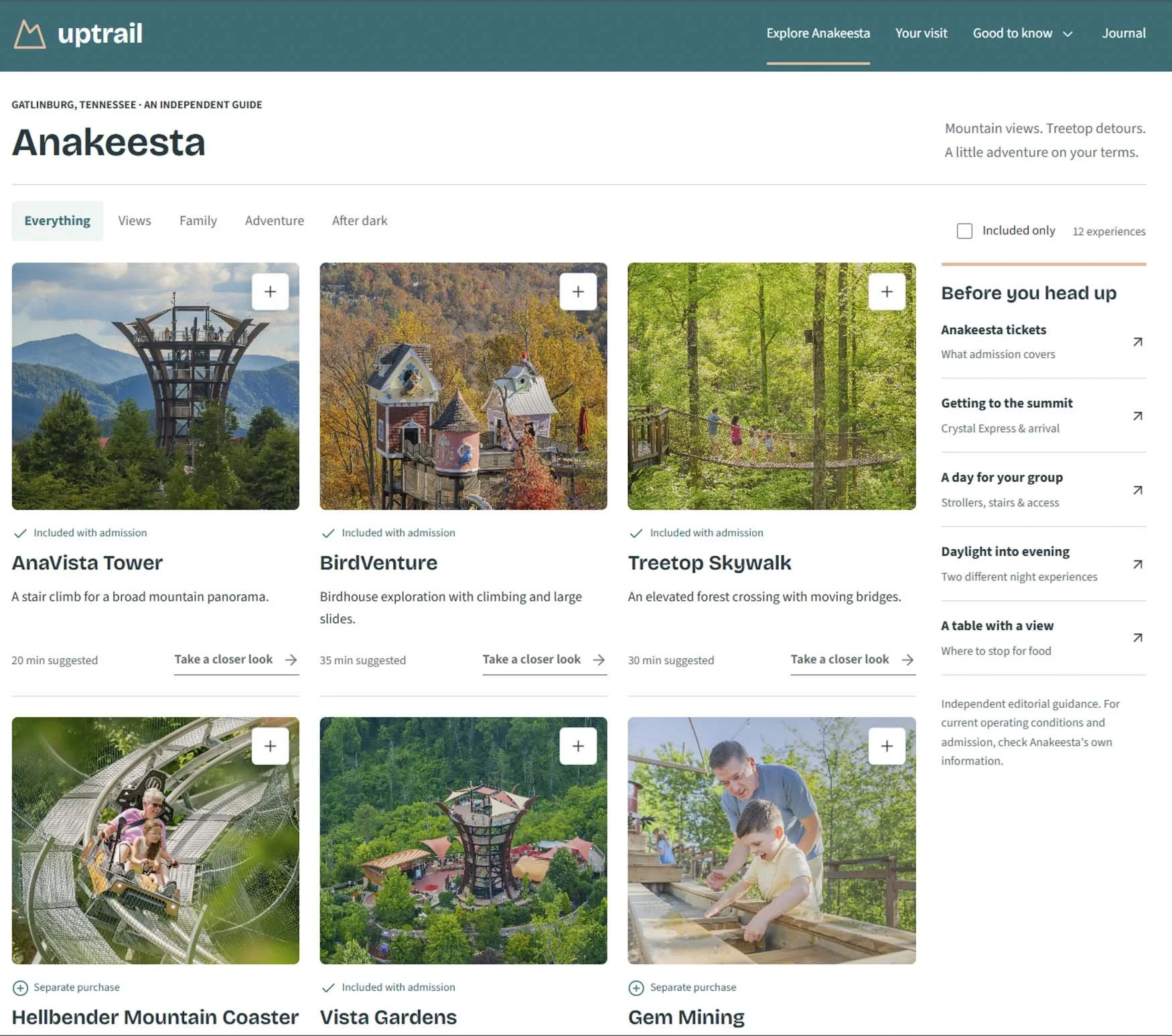Add Hellbender Mountain Coaster with plus icon

coord(270,746)
